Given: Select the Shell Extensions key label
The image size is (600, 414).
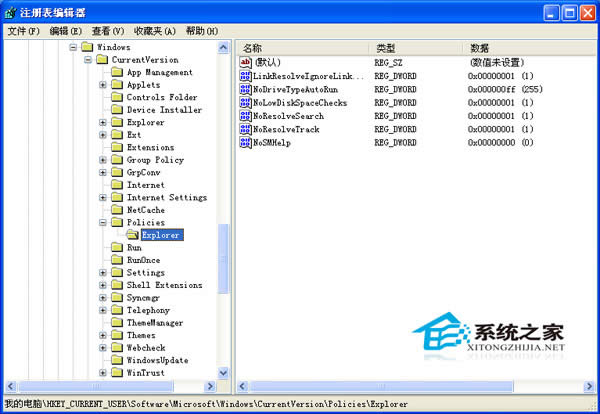Looking at the screenshot, I should point(165,285).
